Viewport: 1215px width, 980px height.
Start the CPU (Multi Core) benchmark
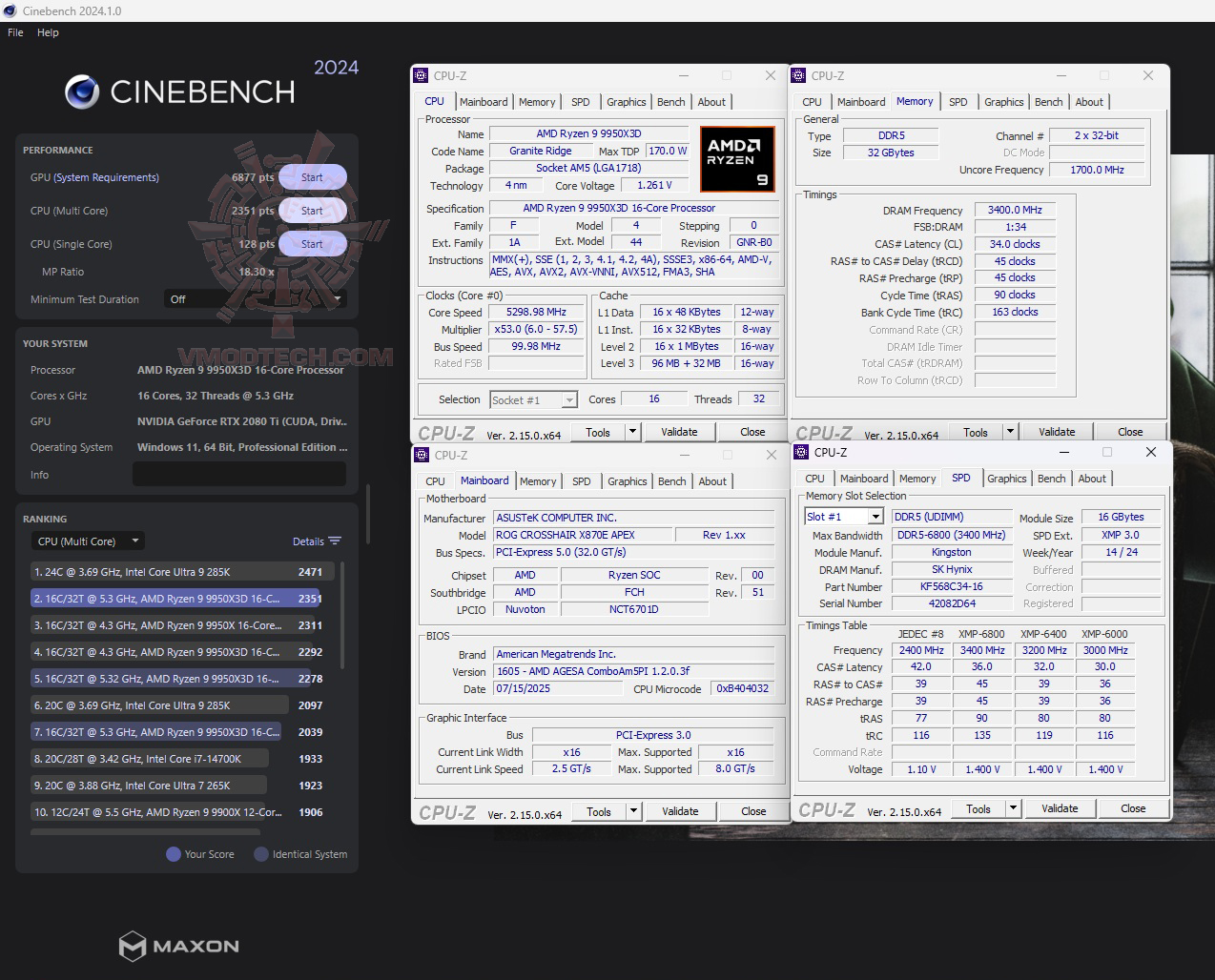click(x=312, y=211)
